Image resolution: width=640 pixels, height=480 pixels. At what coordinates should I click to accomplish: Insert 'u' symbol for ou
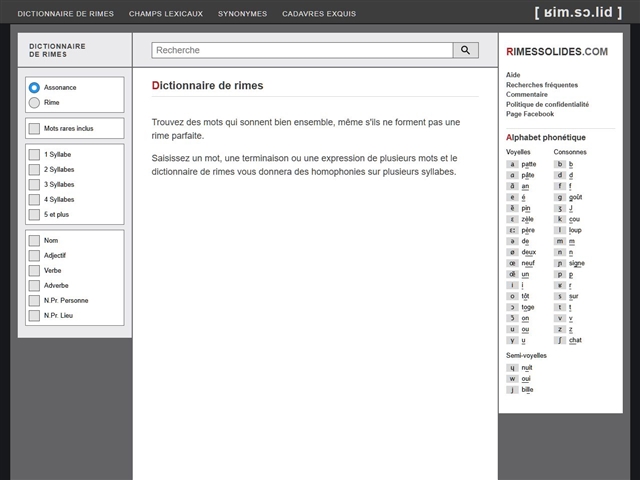coord(512,329)
